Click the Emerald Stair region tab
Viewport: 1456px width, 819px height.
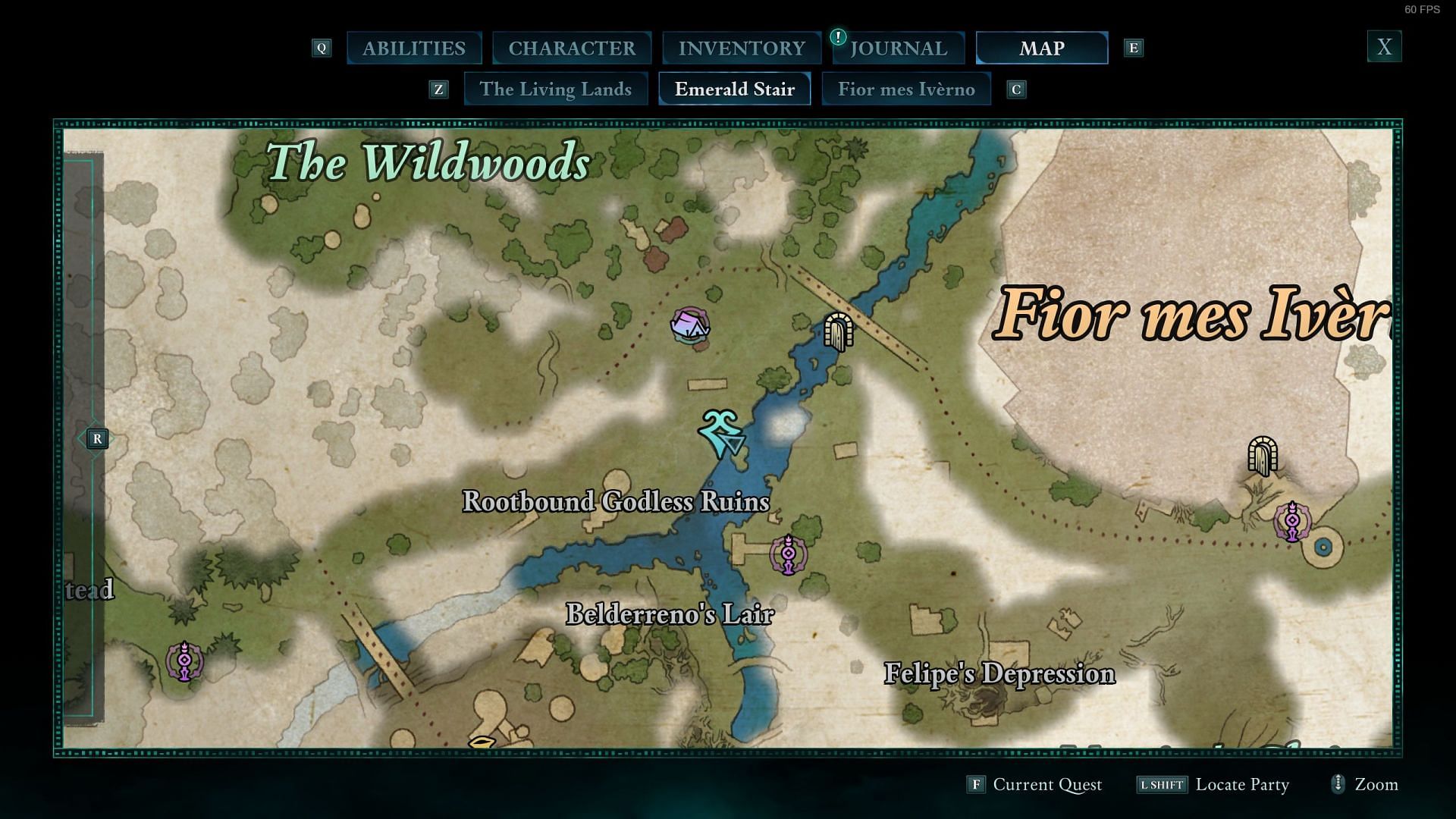[734, 89]
